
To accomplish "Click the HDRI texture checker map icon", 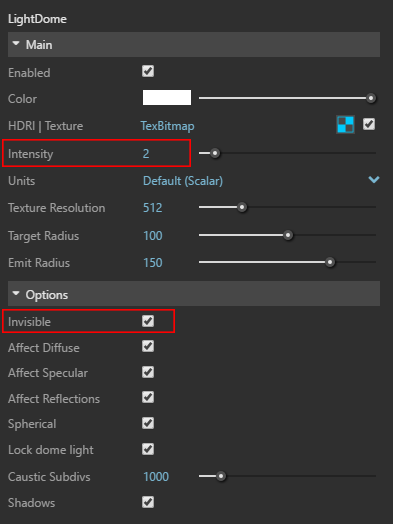I will (345, 125).
